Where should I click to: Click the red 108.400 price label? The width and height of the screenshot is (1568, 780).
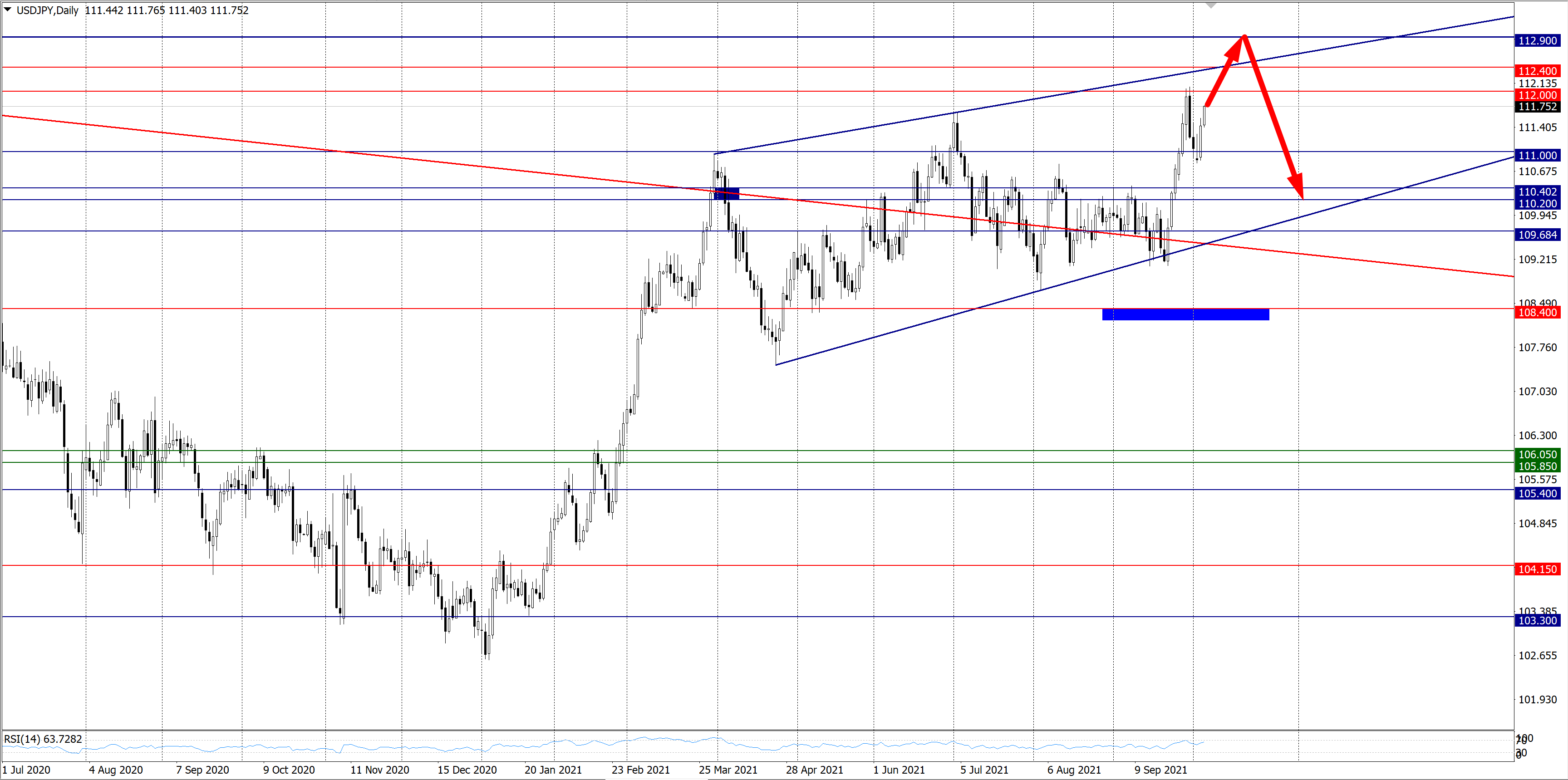[1537, 313]
